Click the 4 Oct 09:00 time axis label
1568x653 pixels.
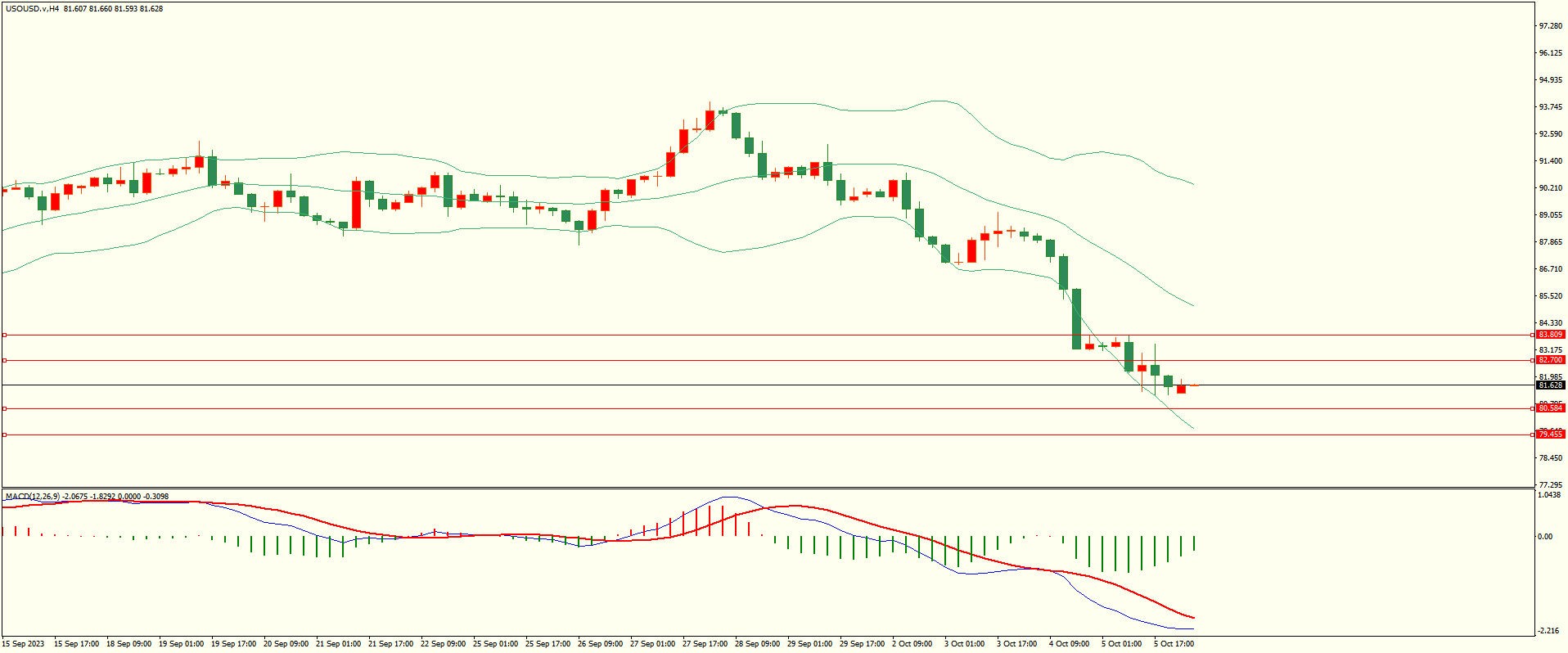pyautogui.click(x=1069, y=644)
